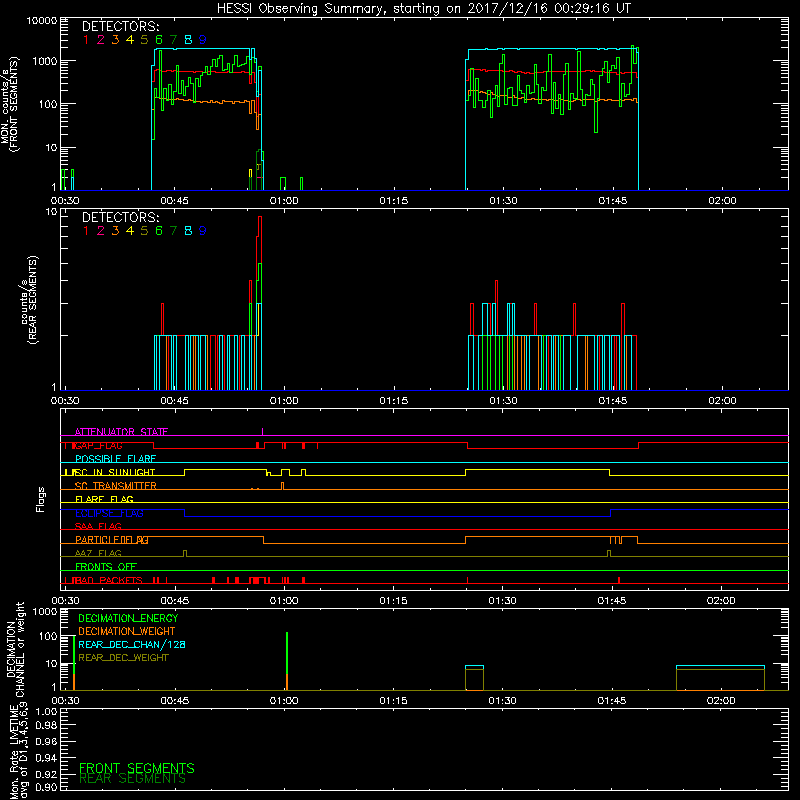800x800 pixels.
Task: Select DETECTORS: legend heading in front segments plot
Action: pyautogui.click(x=120, y=26)
